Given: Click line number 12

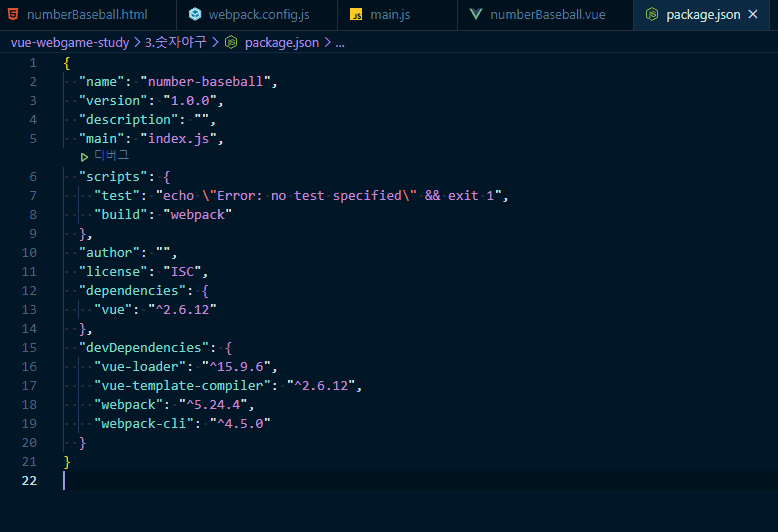Looking at the screenshot, I should point(29,291).
